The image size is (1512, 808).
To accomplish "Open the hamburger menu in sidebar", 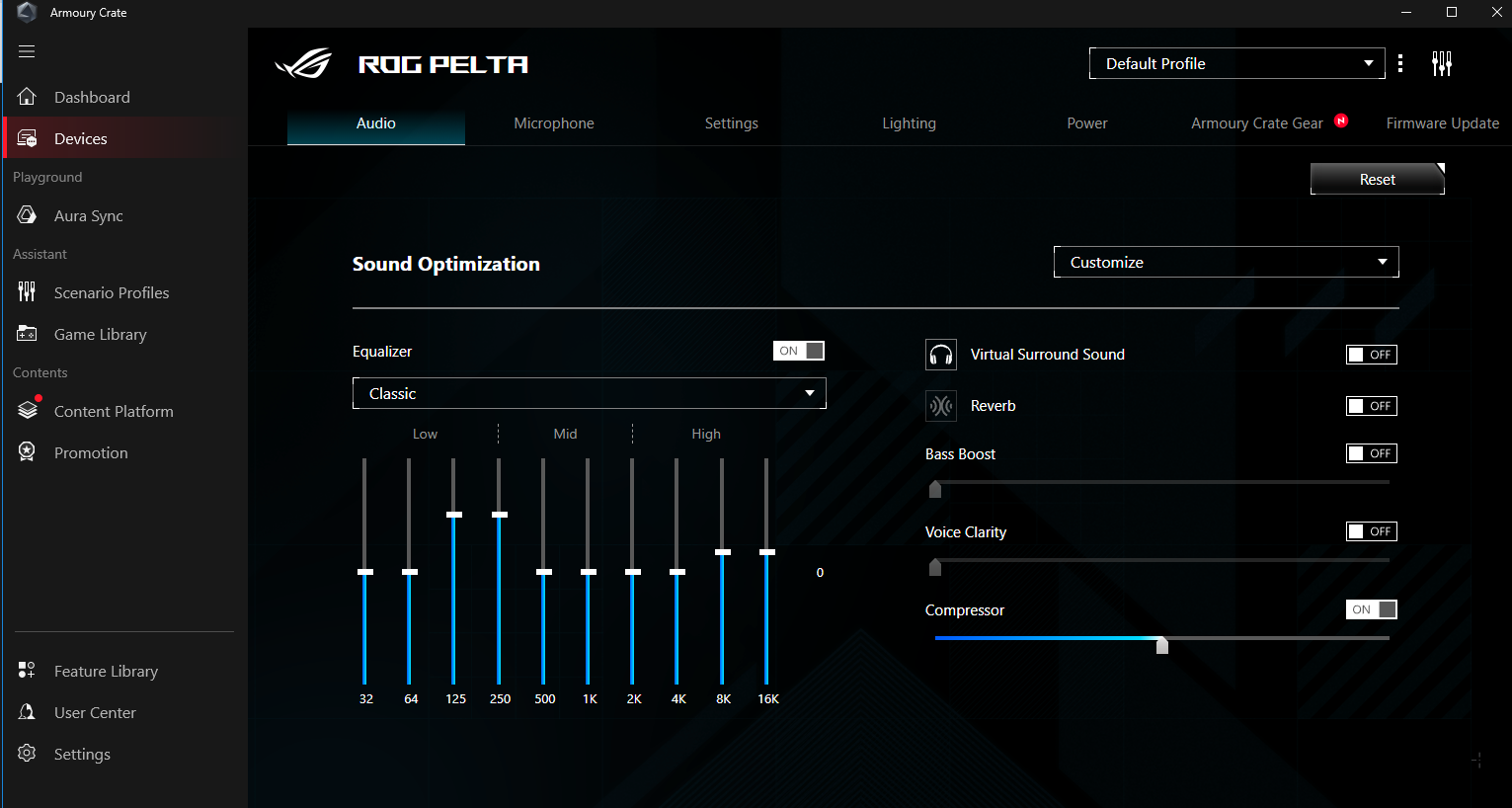I will click(27, 51).
